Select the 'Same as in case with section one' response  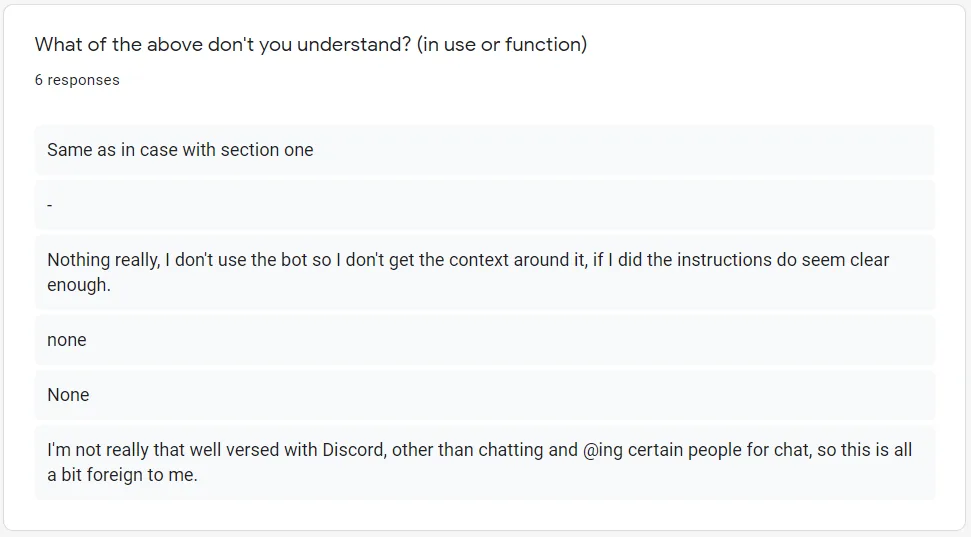(485, 150)
